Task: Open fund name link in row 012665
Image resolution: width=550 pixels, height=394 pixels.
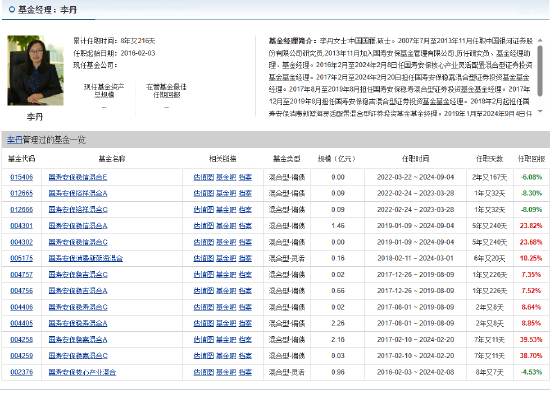Action: (x=78, y=193)
